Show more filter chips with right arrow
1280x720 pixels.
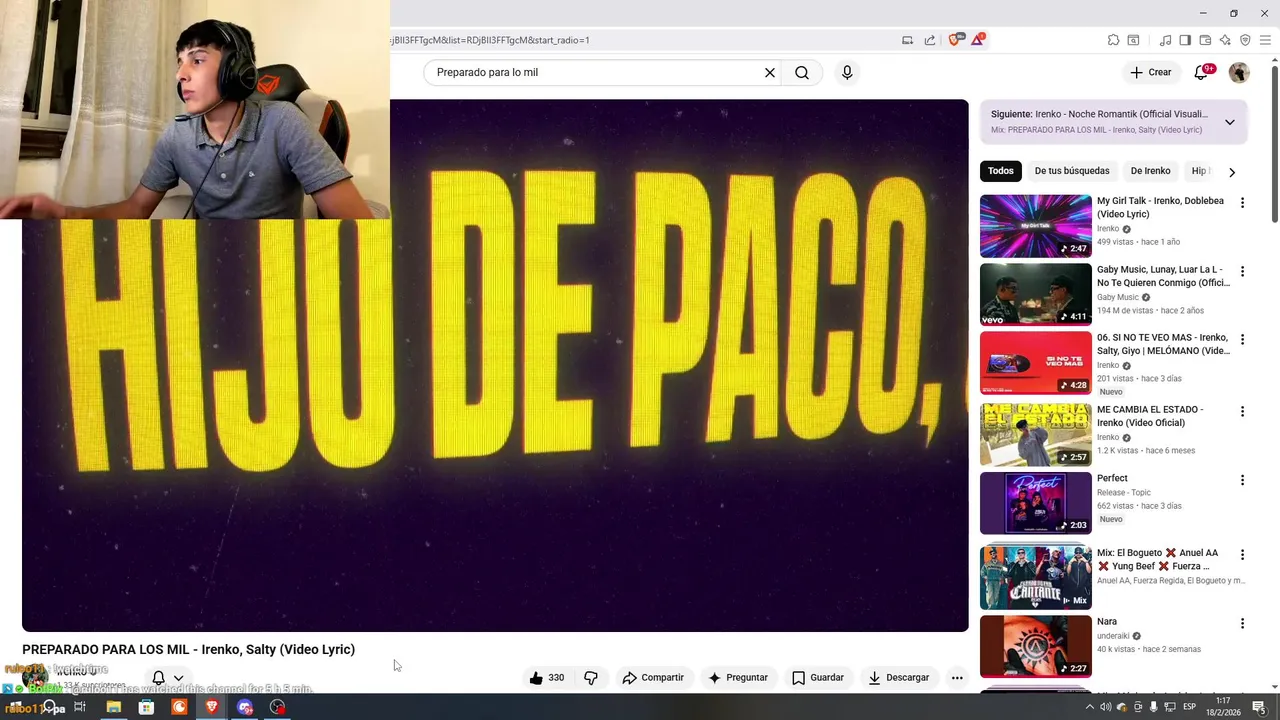point(1232,172)
